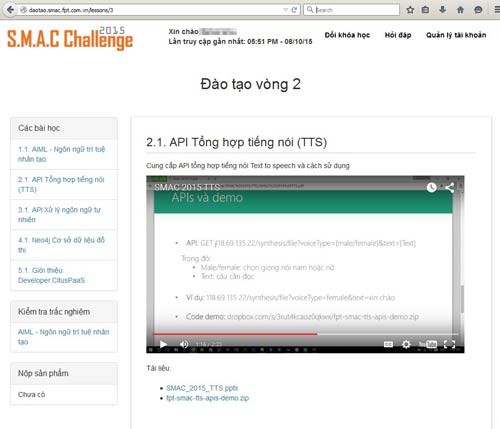The height and width of the screenshot is (429, 500).
Task: Open Quản lý tài khoản menu
Action: point(456,35)
